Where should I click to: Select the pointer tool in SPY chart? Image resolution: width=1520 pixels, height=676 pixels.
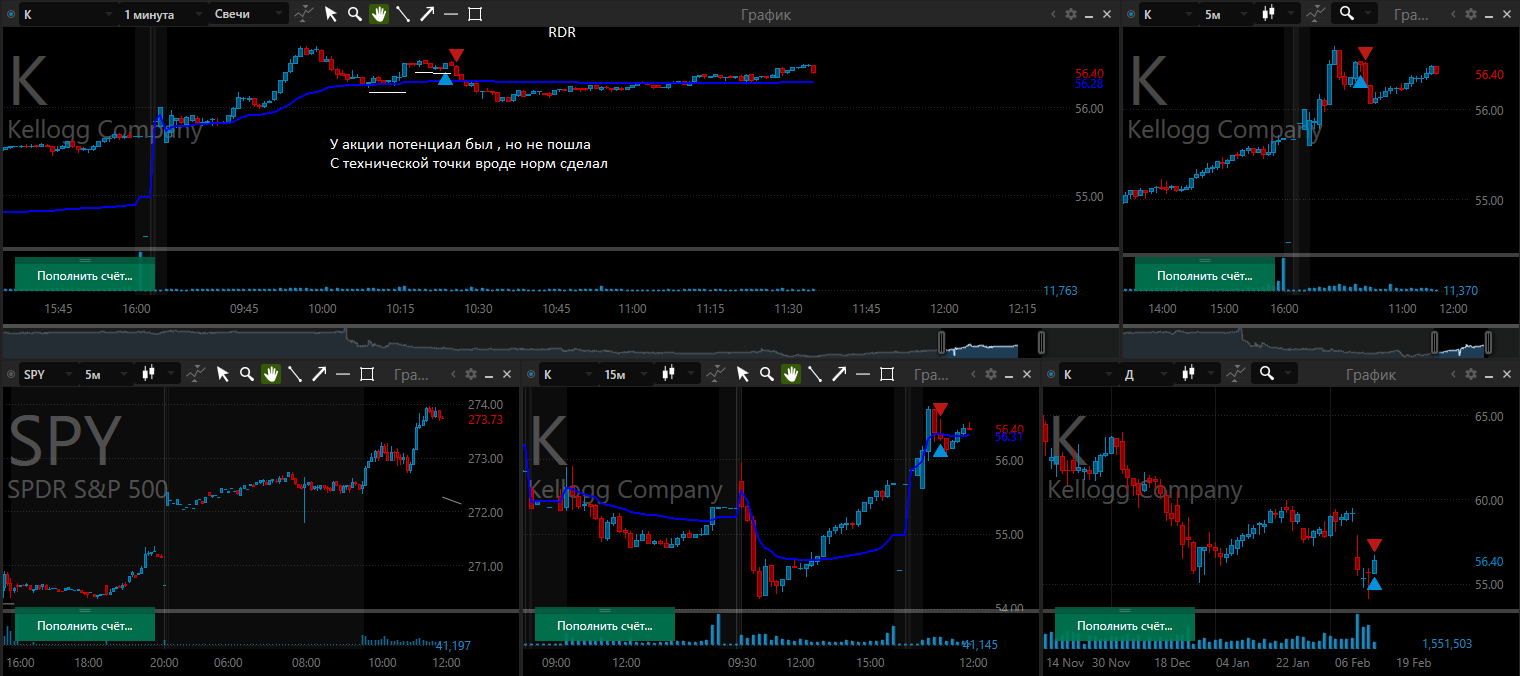[x=223, y=374]
